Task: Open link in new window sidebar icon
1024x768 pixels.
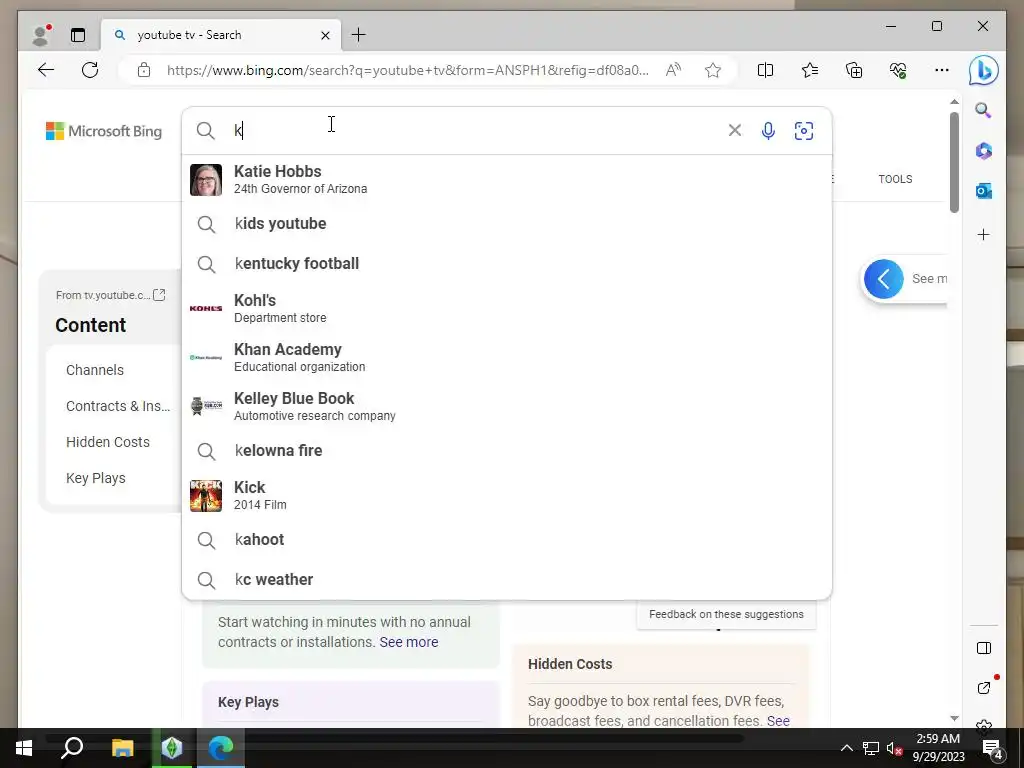Action: [x=984, y=688]
